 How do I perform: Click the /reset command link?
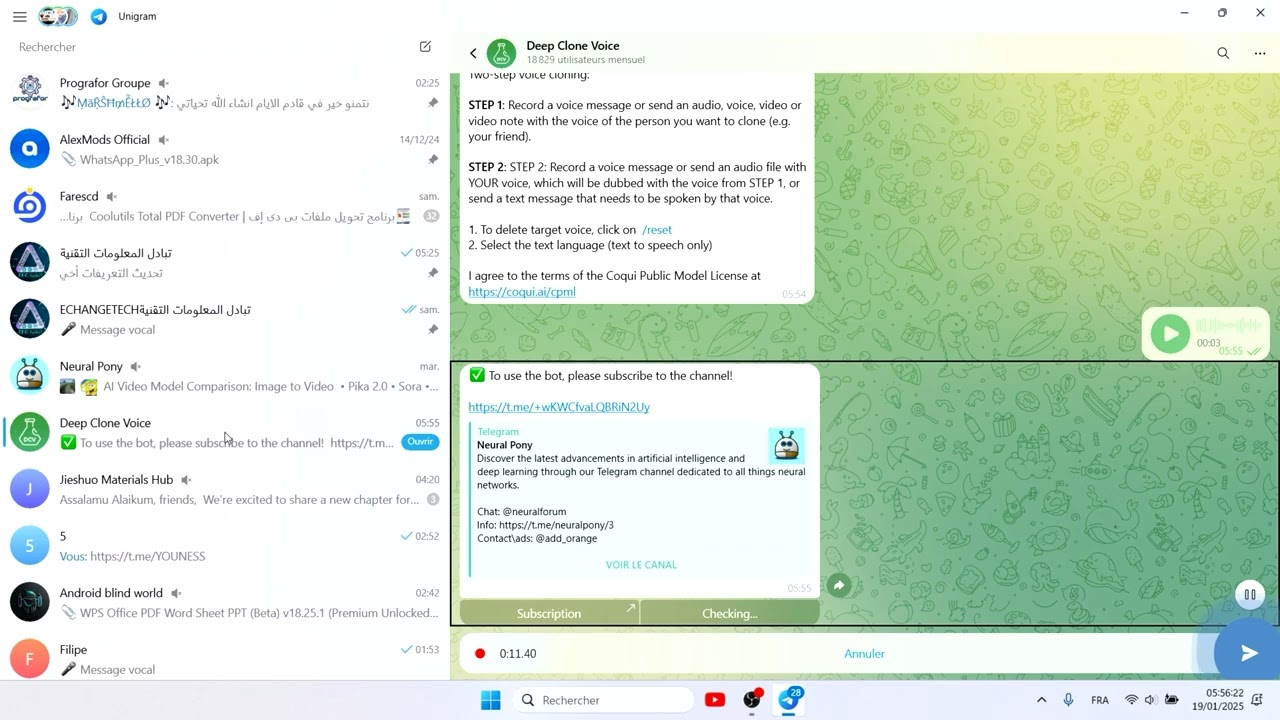(x=657, y=230)
